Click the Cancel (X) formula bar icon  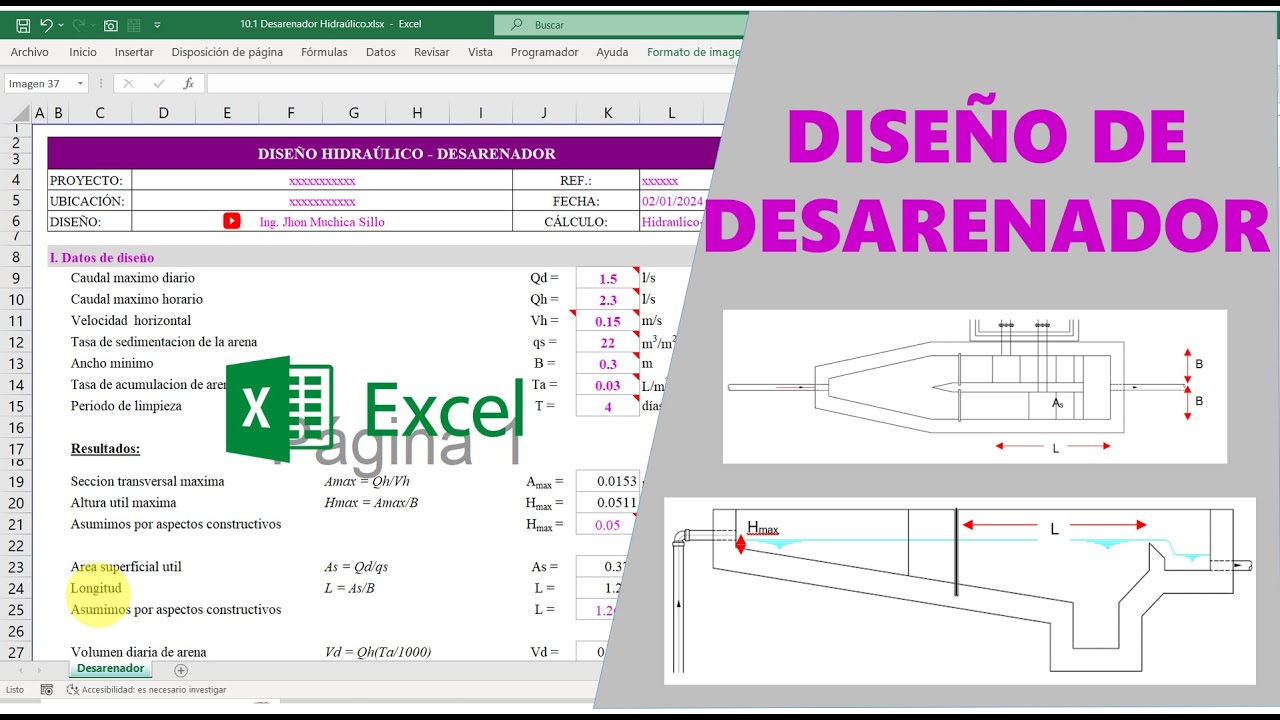click(x=128, y=84)
